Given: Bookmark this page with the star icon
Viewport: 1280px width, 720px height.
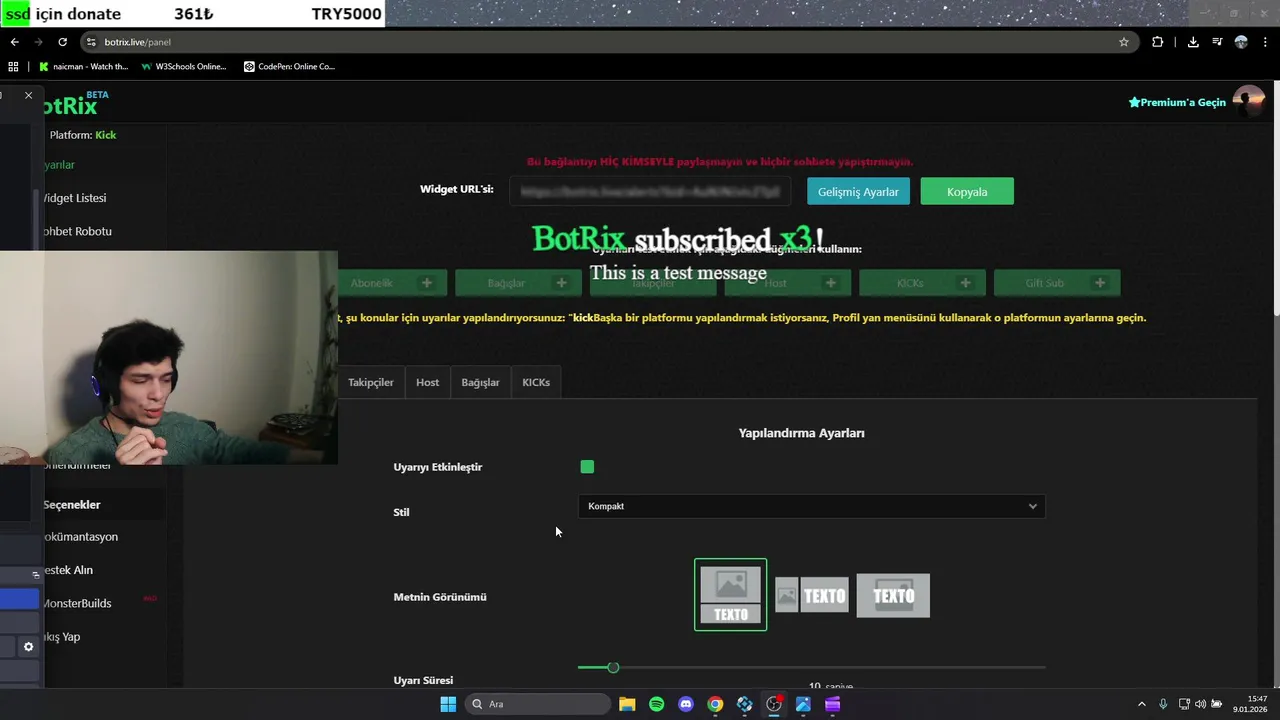Looking at the screenshot, I should 1123,42.
